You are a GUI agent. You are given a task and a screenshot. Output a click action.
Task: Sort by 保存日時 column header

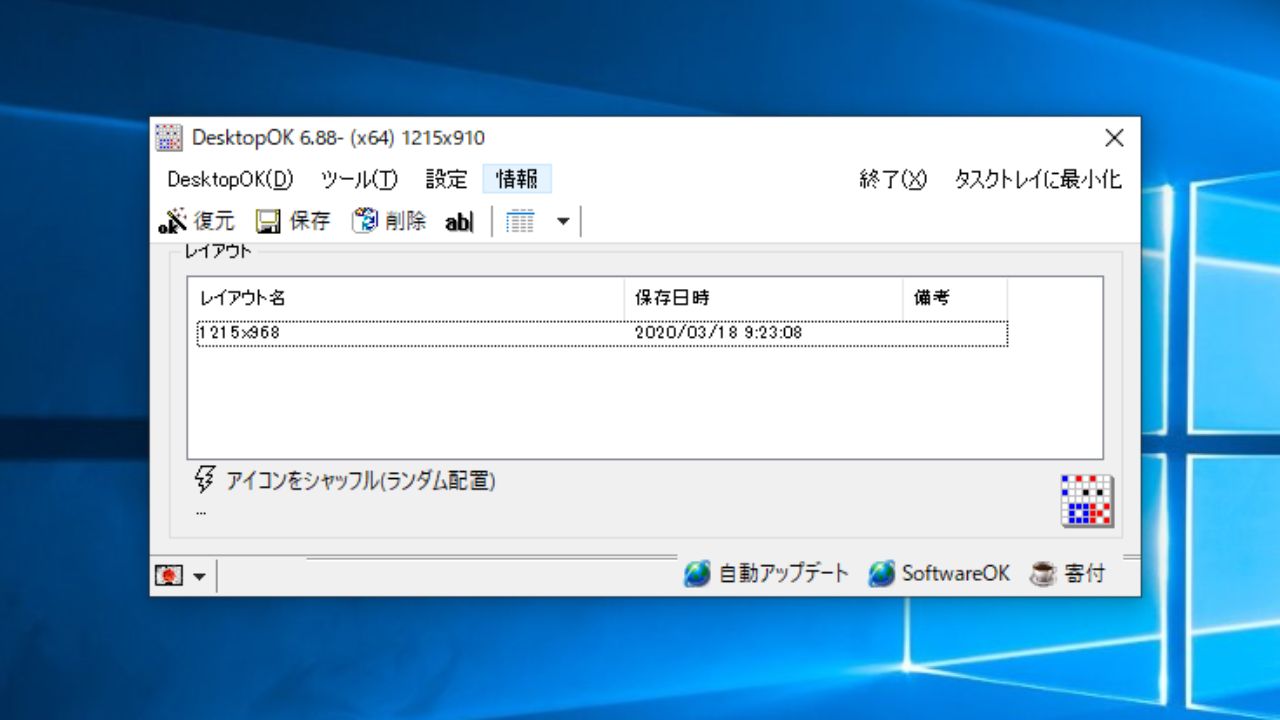pyautogui.click(x=764, y=298)
